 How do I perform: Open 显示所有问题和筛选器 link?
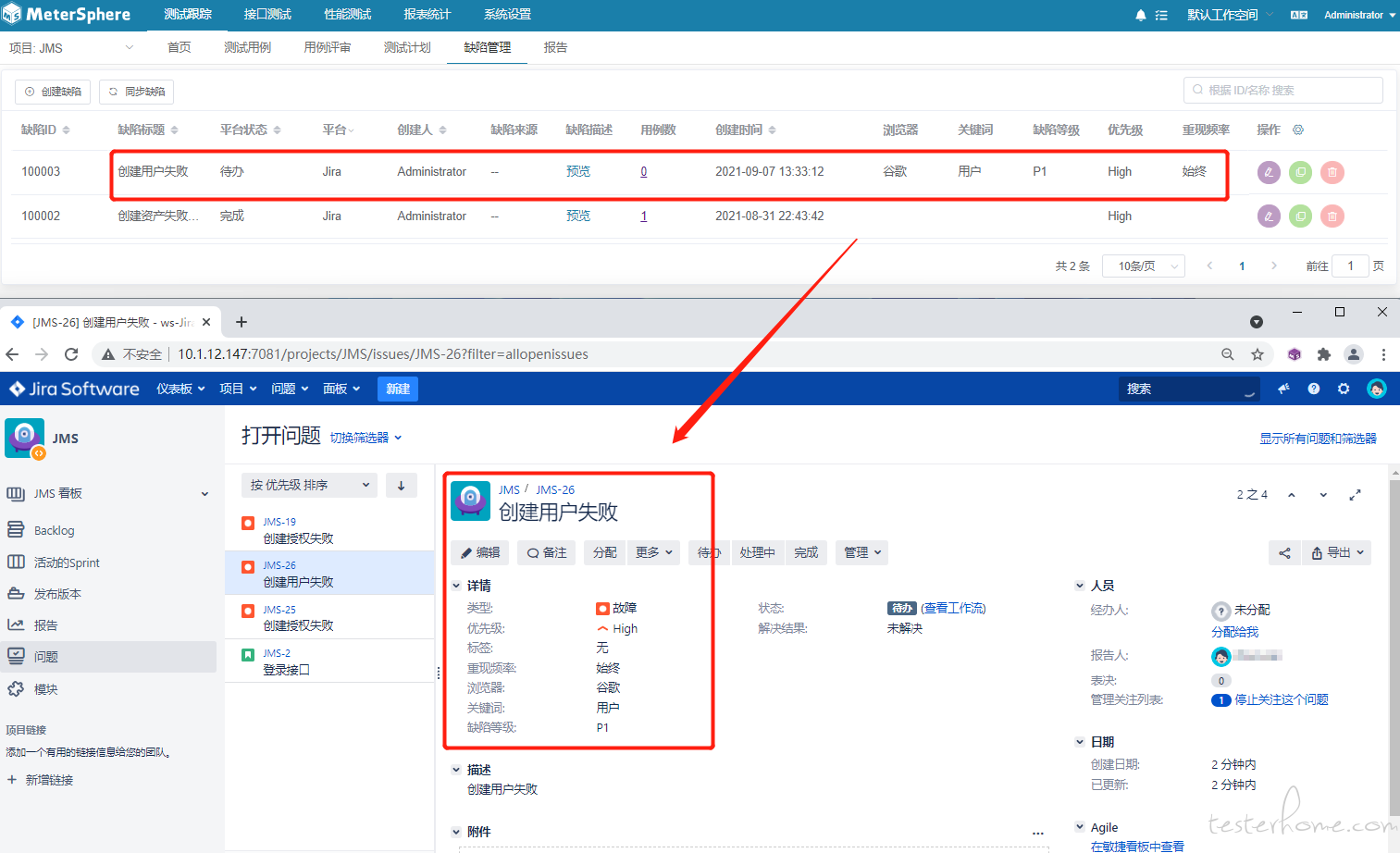click(x=1318, y=439)
